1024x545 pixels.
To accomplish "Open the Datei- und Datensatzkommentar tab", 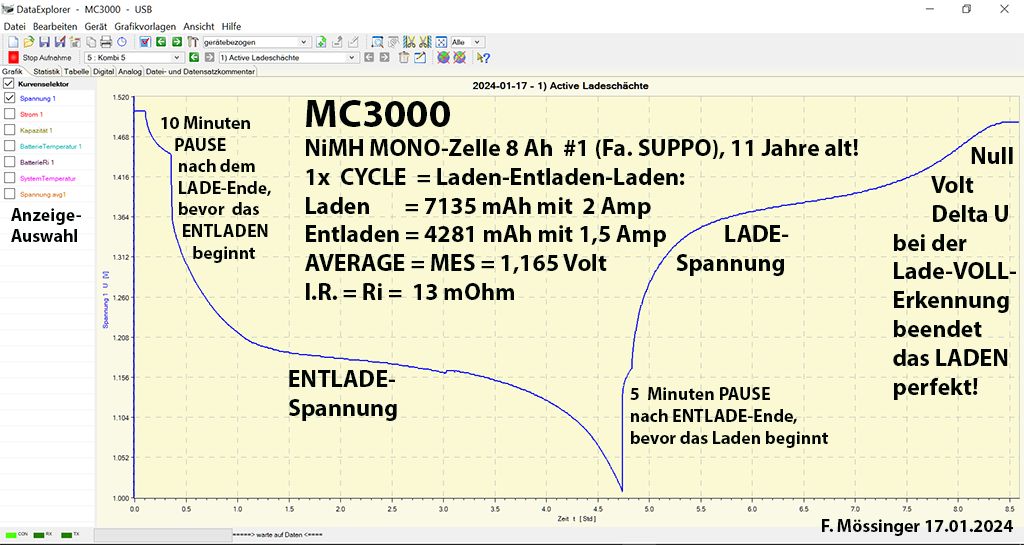I will (201, 72).
